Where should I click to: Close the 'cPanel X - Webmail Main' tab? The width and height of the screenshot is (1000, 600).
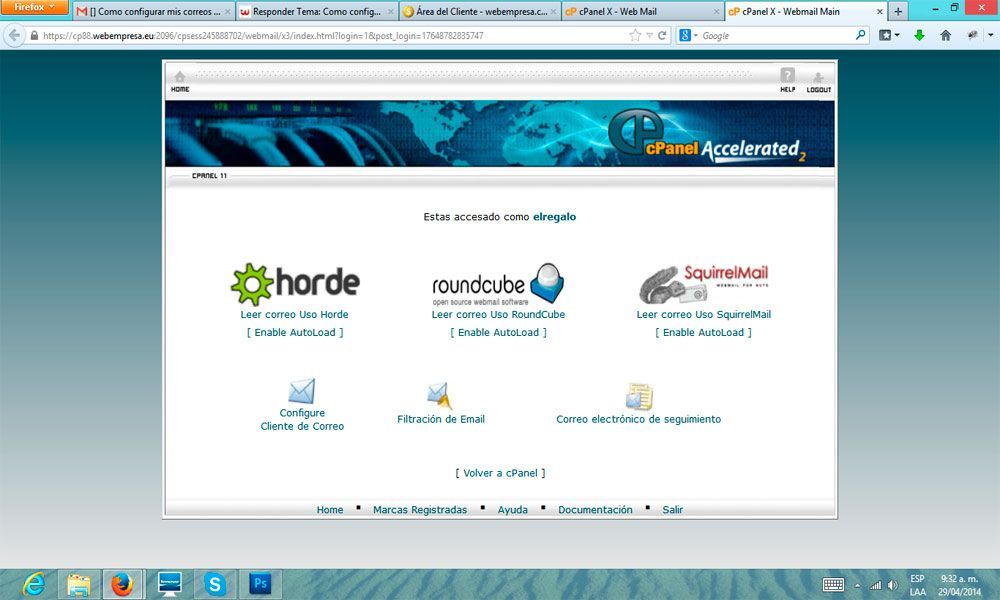(x=880, y=11)
